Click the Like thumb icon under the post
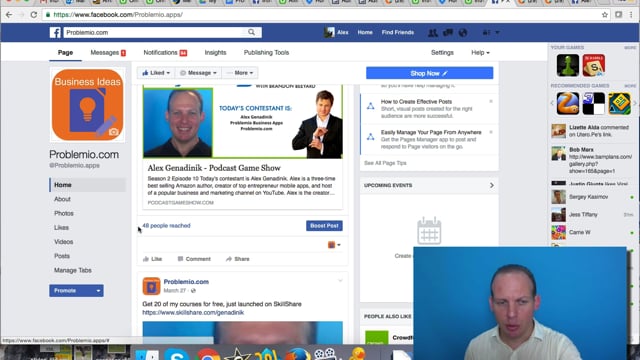 [146, 259]
